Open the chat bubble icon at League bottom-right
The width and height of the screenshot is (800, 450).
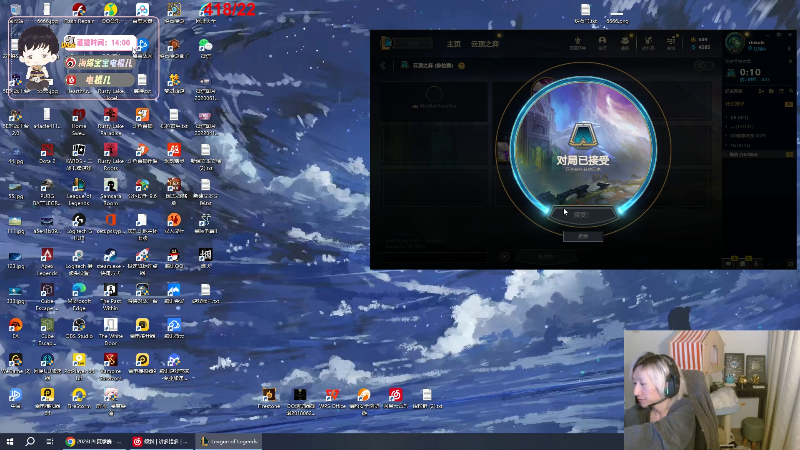(729, 263)
